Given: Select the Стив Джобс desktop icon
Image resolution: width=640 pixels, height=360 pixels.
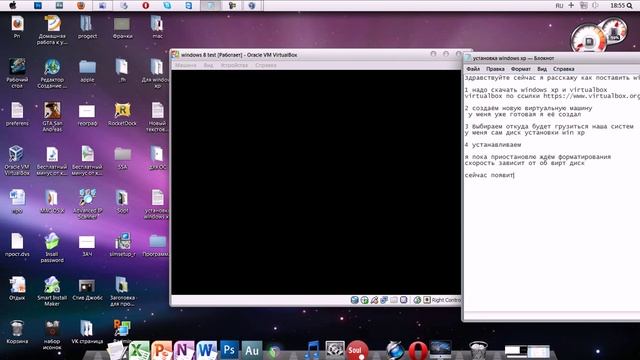Looking at the screenshot, I should (87, 289).
